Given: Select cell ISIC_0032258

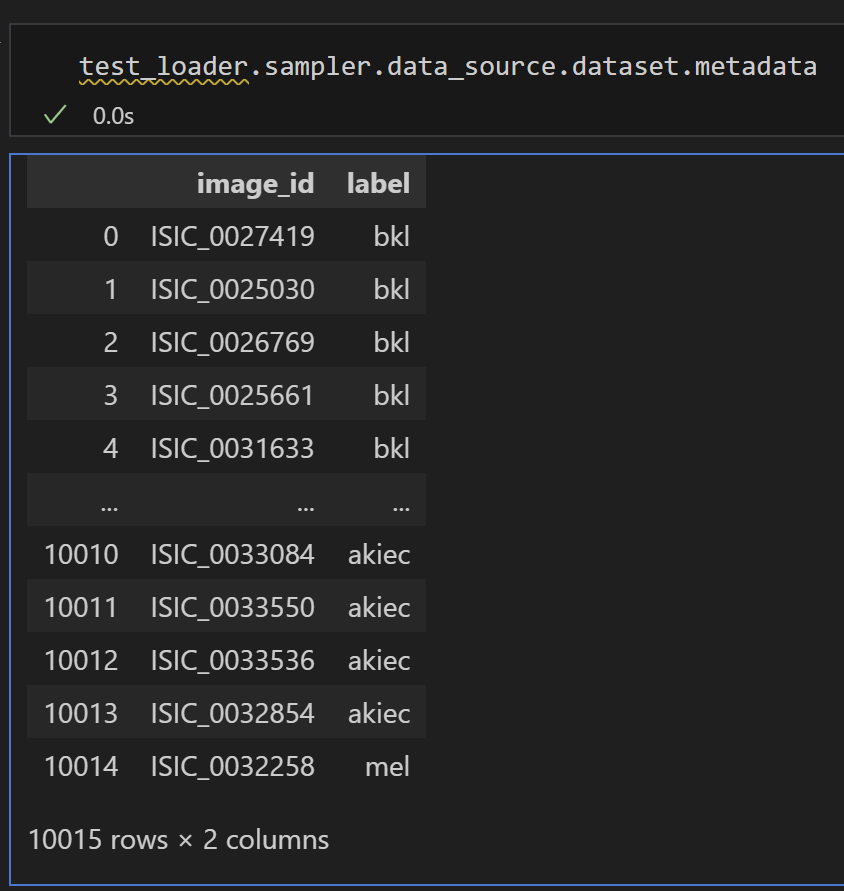Looking at the screenshot, I should tap(232, 766).
